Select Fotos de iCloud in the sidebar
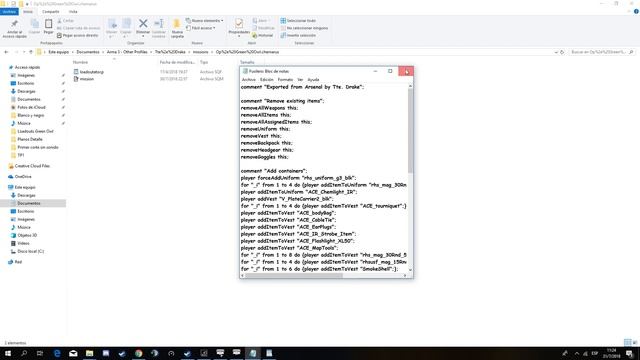Screen dimensions: 640x360 tap(31, 107)
